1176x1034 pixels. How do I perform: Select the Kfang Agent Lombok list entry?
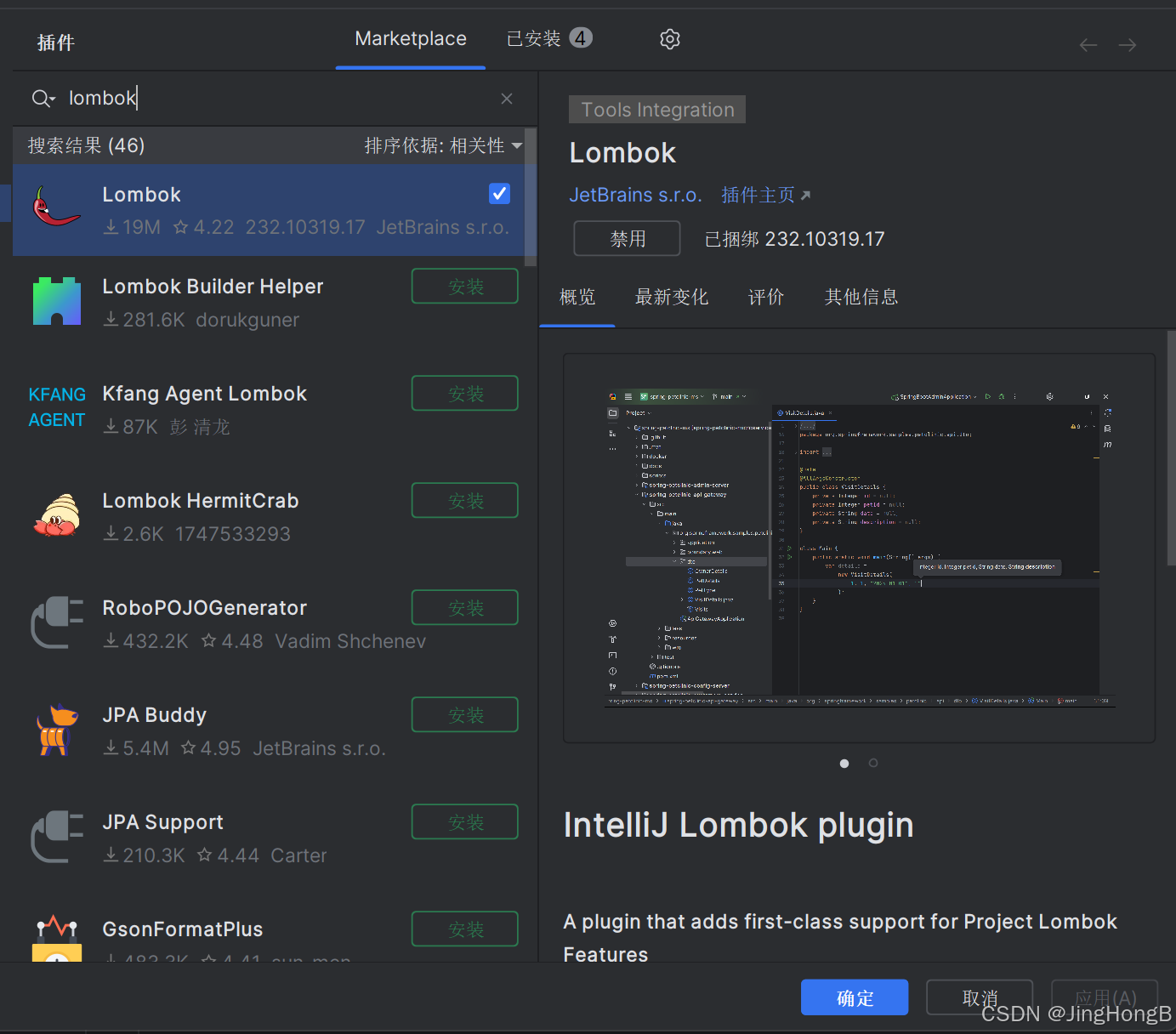(268, 409)
